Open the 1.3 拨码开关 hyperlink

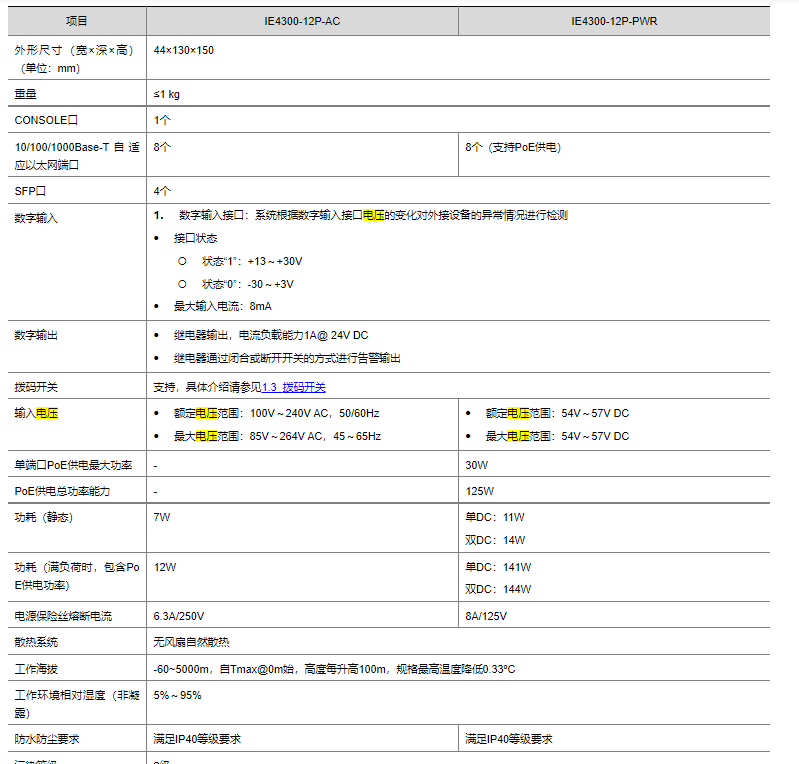point(294,387)
